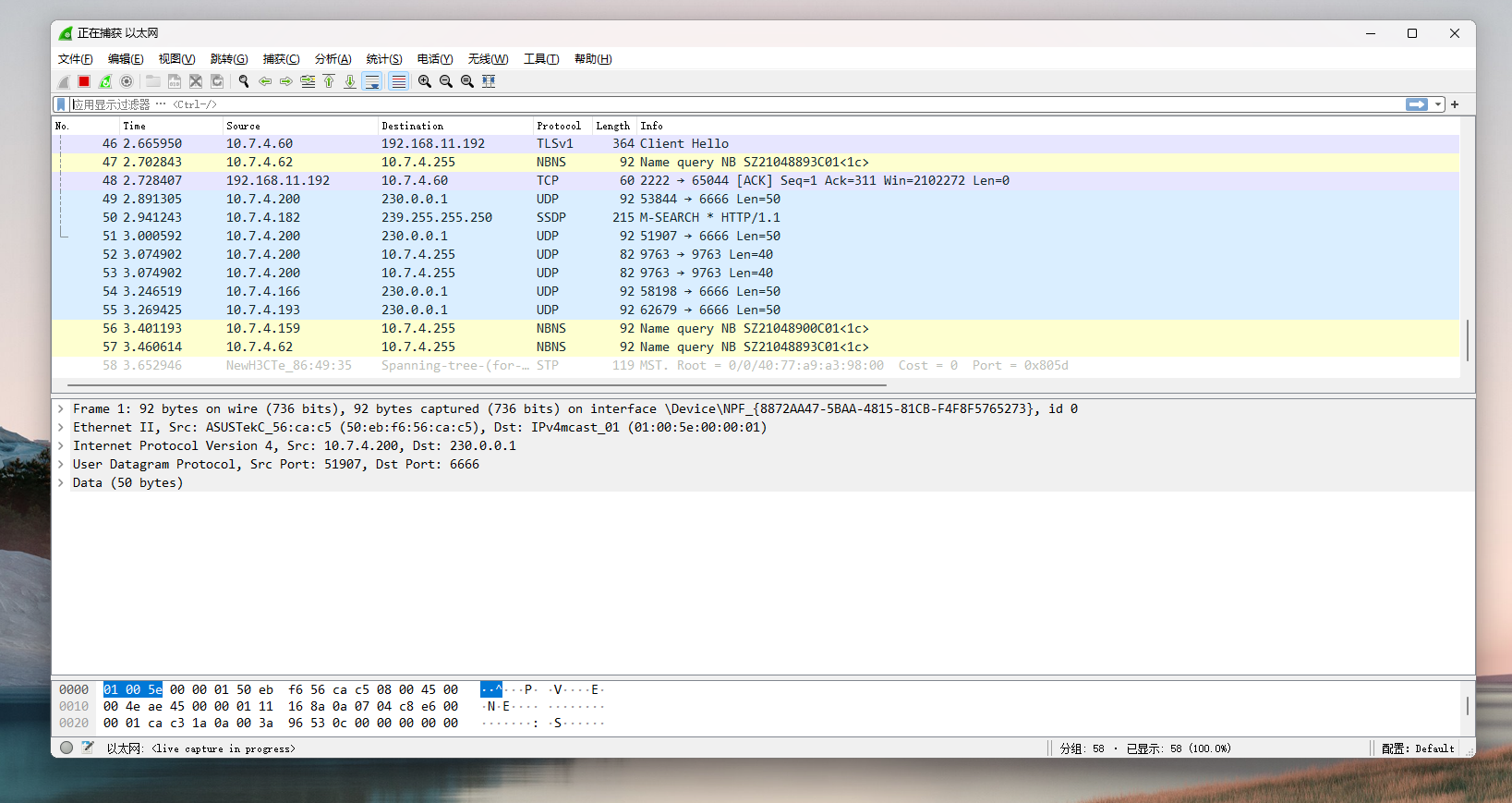1512x803 pixels.
Task: Open the 跳转(G) menu
Action: point(229,59)
